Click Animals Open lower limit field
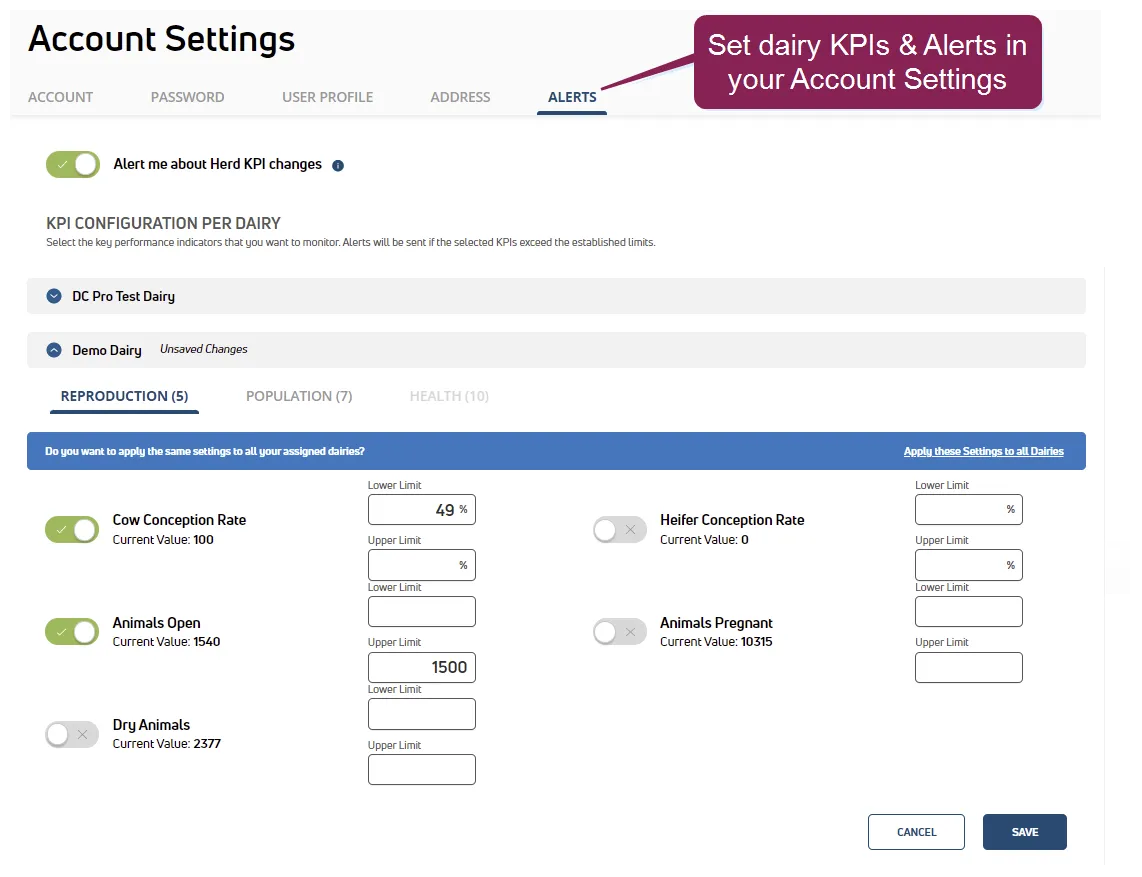The image size is (1142, 877). coord(422,612)
